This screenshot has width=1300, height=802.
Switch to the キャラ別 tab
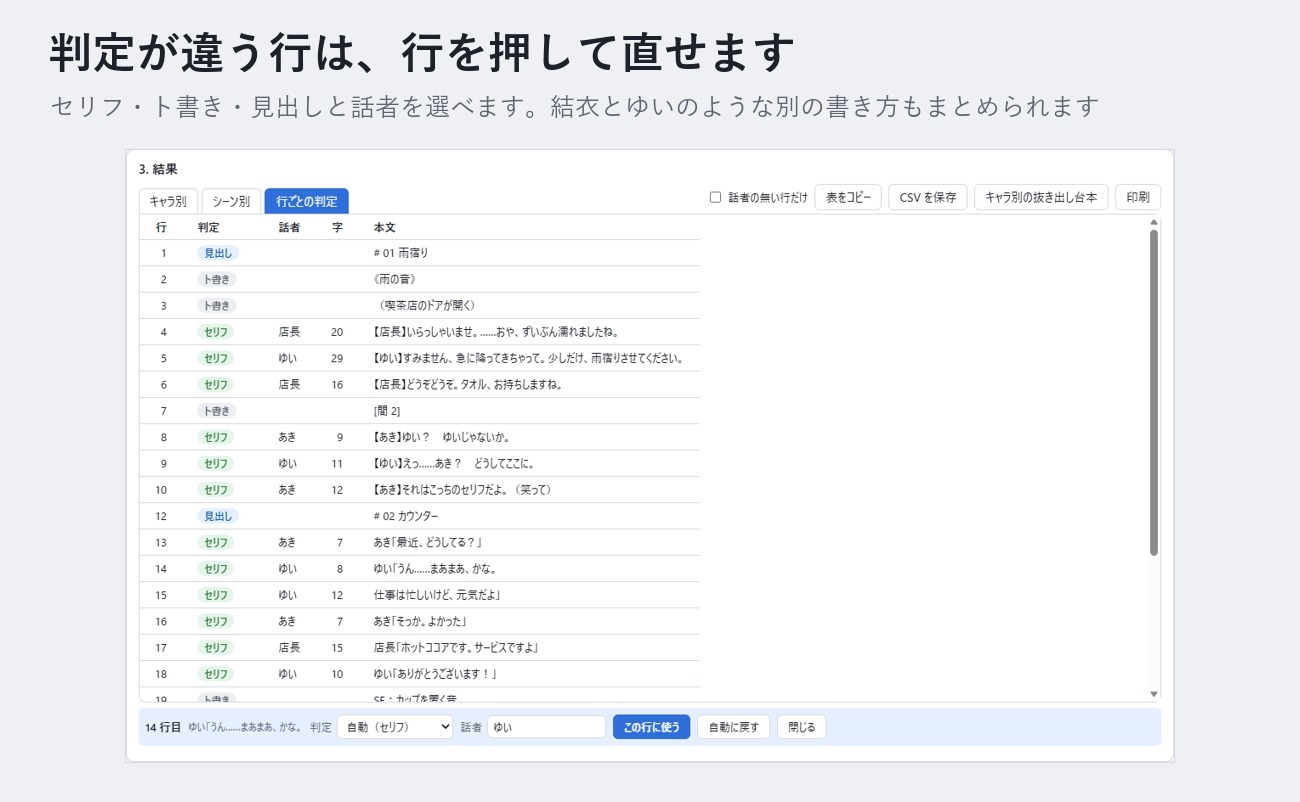pyautogui.click(x=168, y=201)
